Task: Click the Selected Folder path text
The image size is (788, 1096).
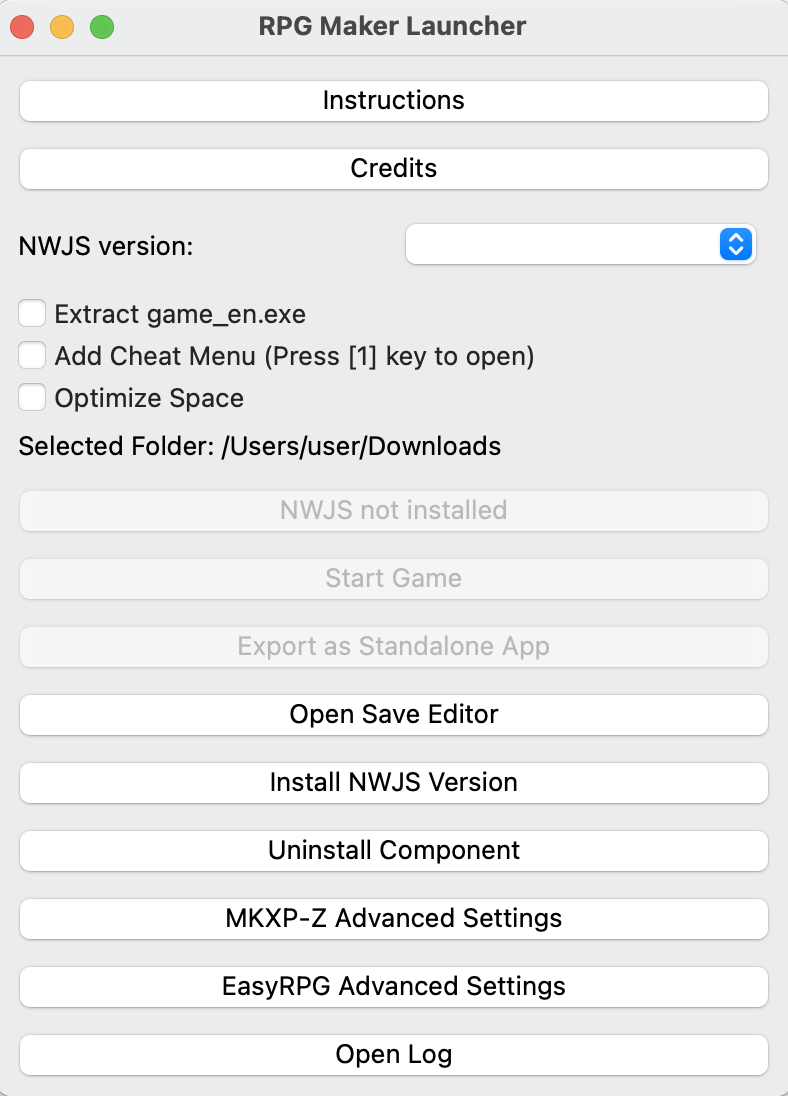Action: coord(260,446)
